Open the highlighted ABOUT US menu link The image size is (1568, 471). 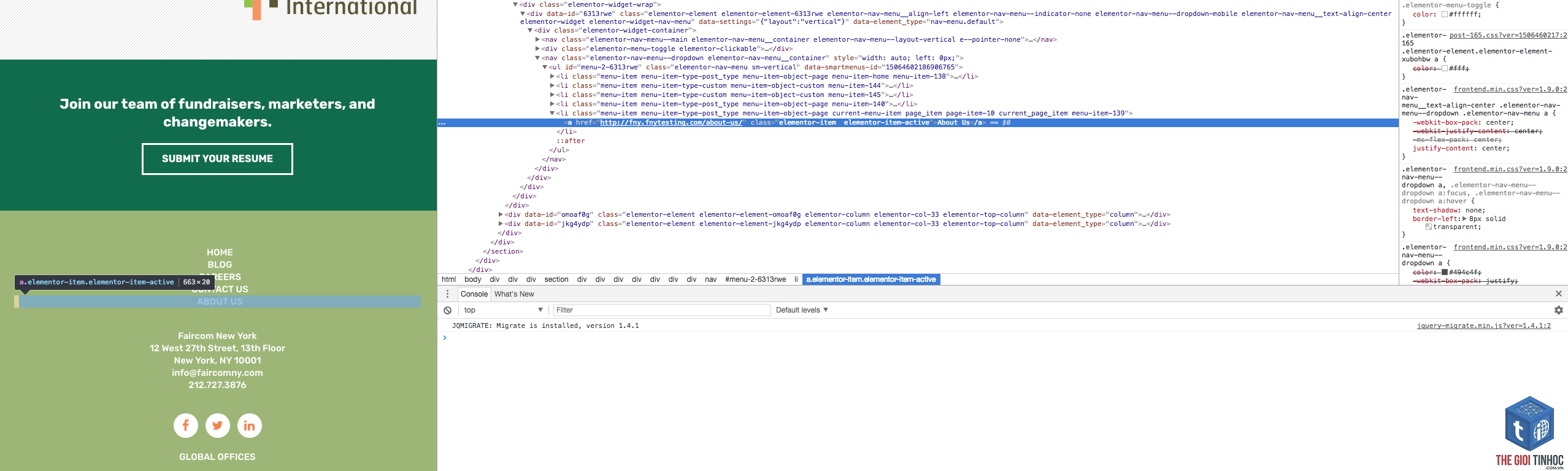tap(220, 302)
